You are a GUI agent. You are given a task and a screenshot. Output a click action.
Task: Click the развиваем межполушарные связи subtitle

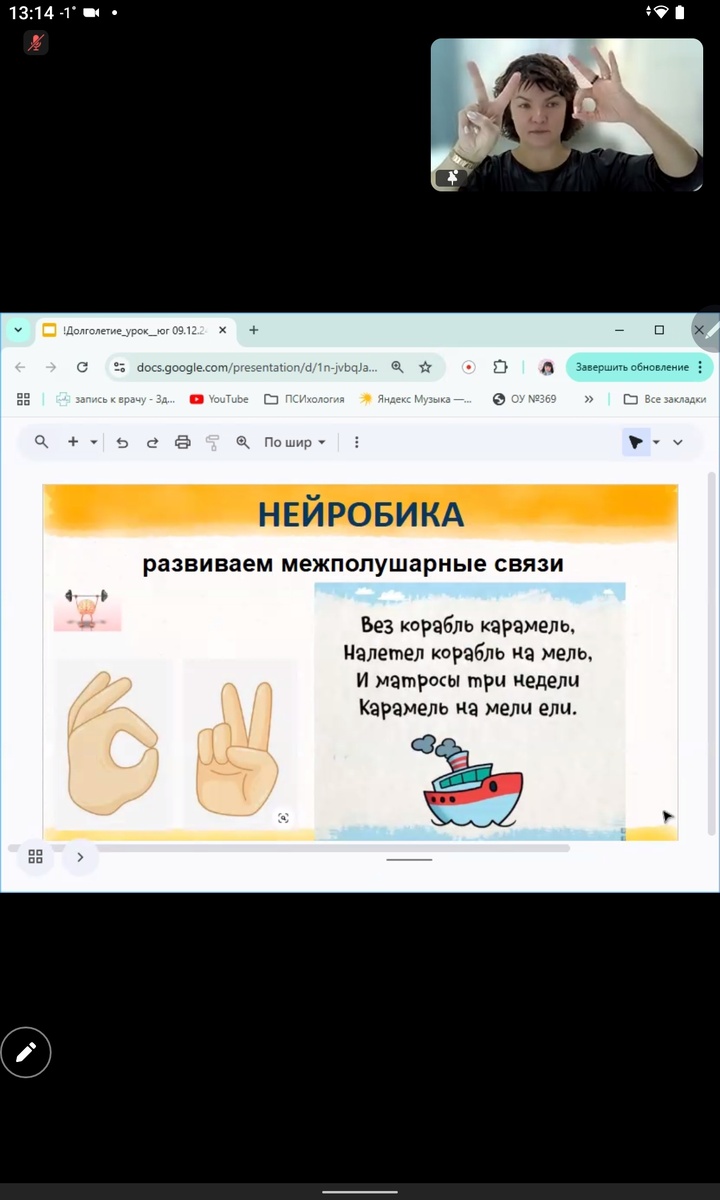353,564
